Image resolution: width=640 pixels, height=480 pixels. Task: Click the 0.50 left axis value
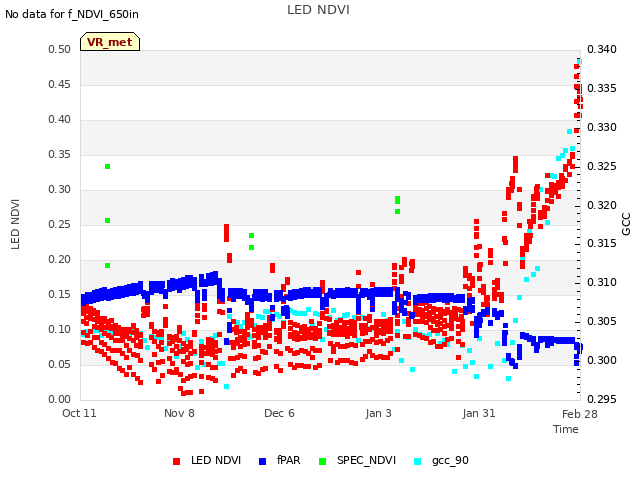[59, 50]
